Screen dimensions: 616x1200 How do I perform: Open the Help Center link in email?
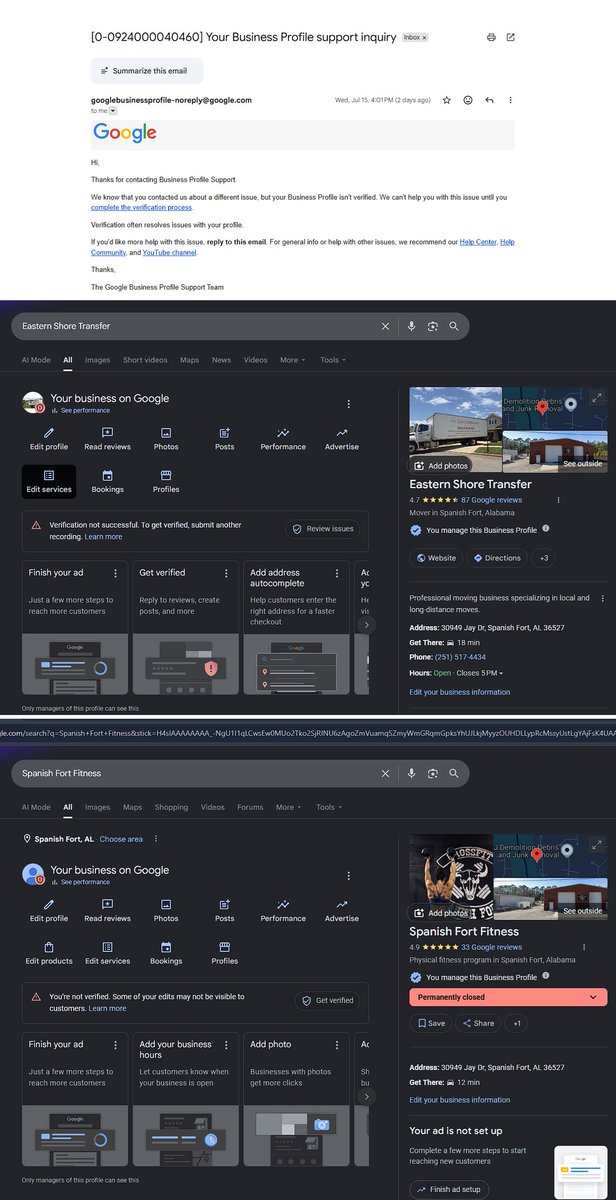478,242
